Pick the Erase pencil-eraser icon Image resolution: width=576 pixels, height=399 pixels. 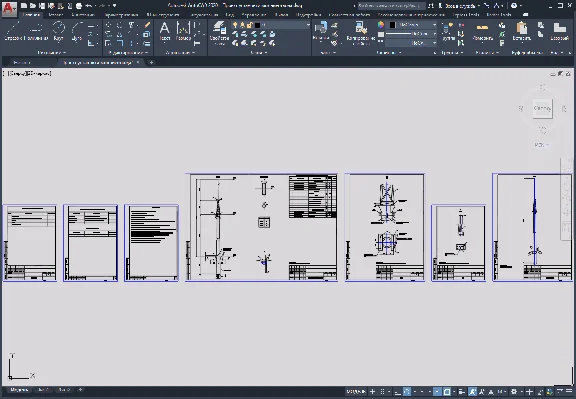147,25
